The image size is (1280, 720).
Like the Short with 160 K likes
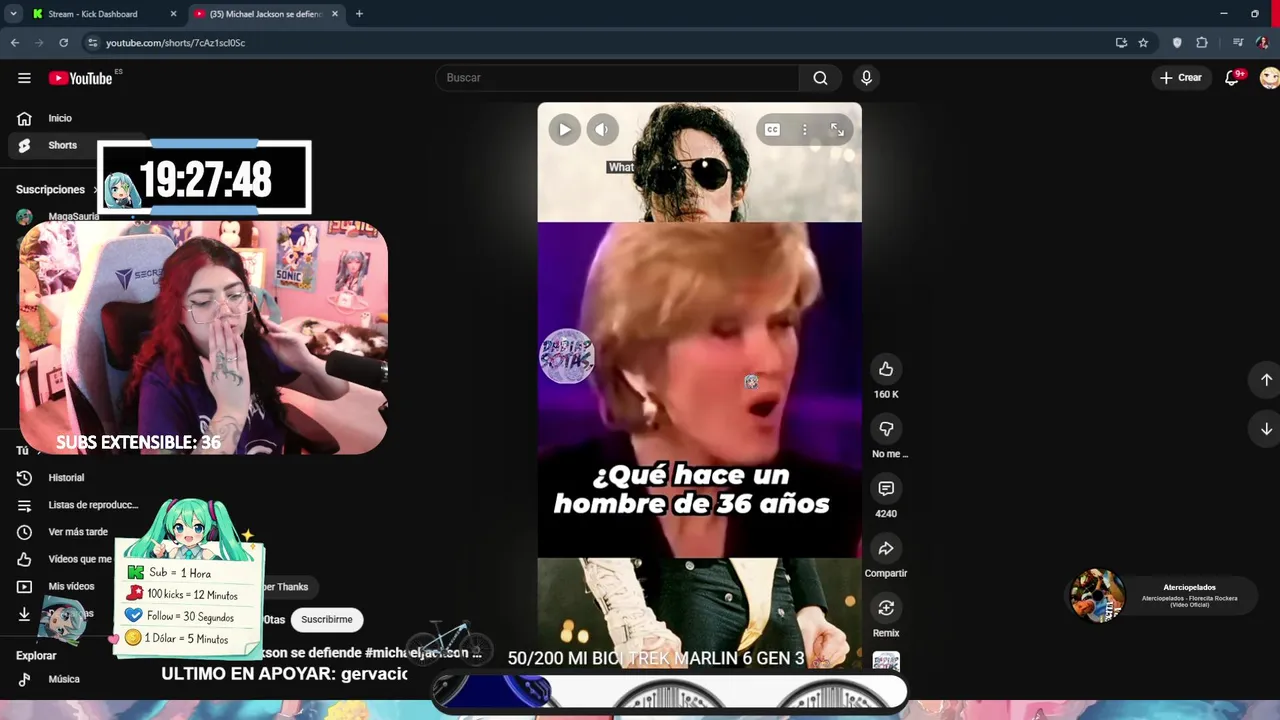point(886,369)
